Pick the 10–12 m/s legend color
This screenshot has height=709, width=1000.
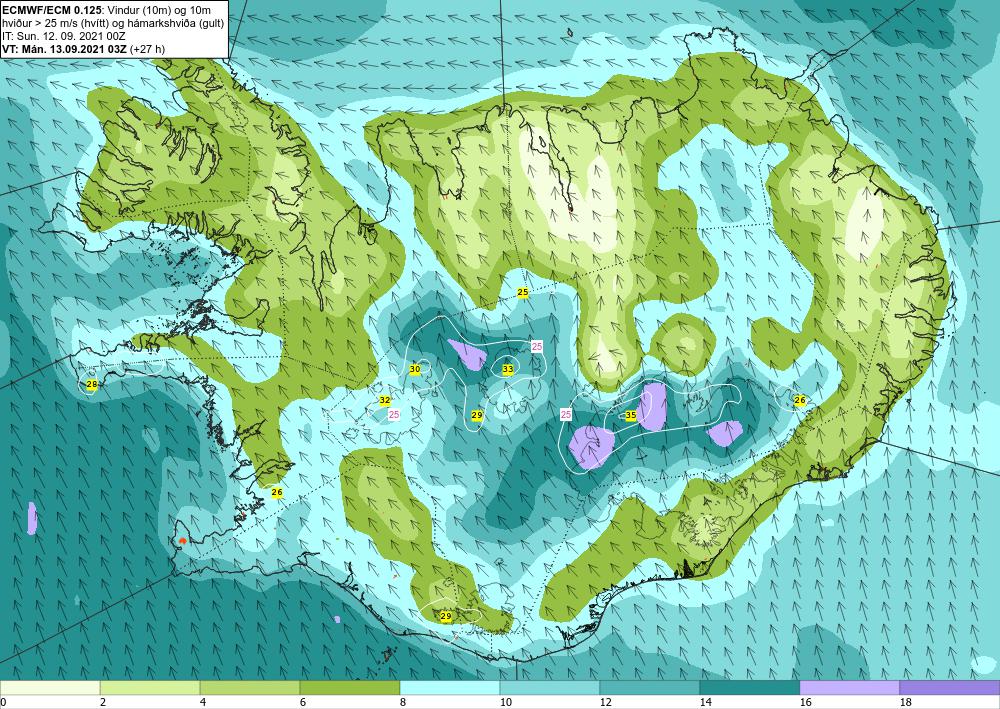[x=550, y=687]
